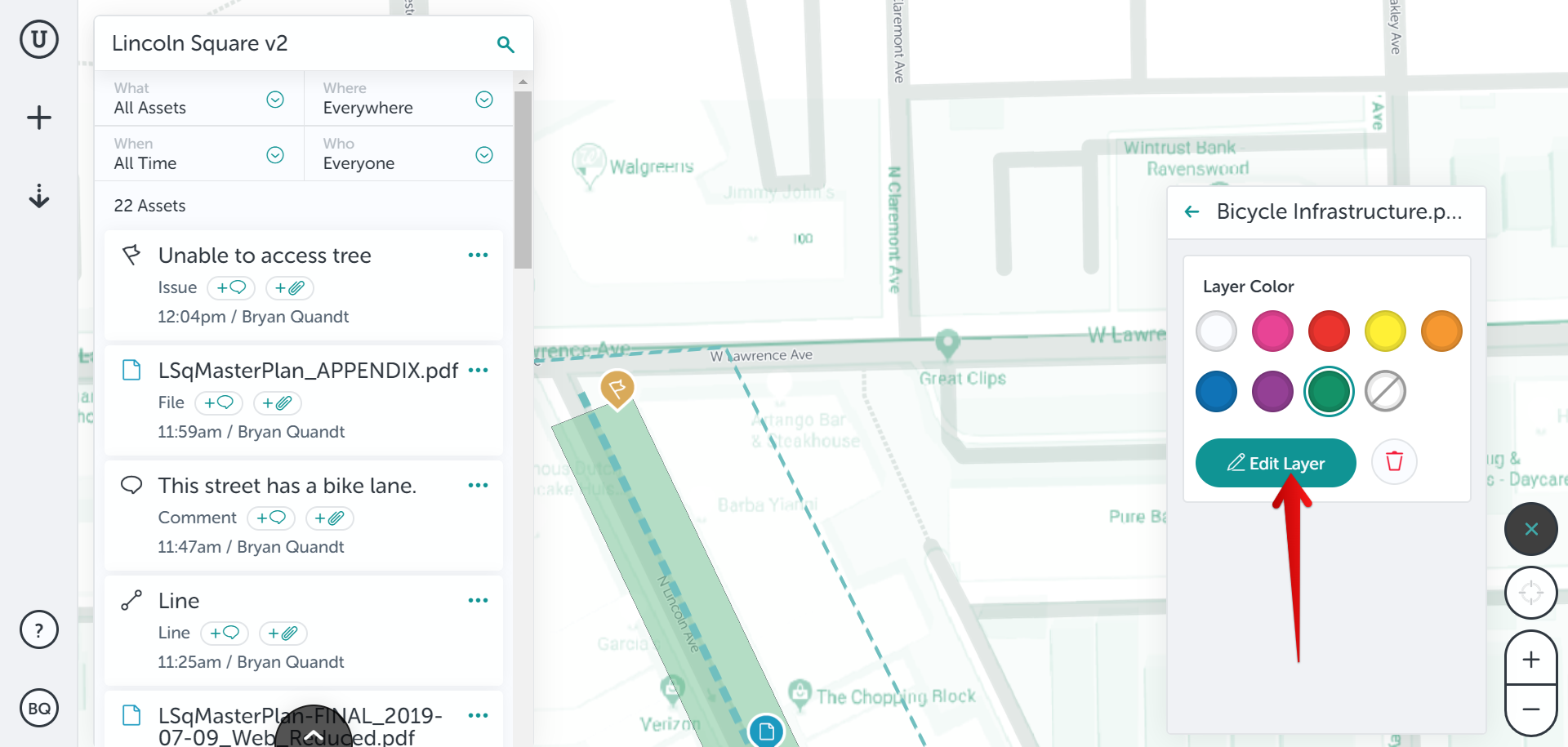
Task: Click the orange flag issue marker on map
Action: point(617,389)
